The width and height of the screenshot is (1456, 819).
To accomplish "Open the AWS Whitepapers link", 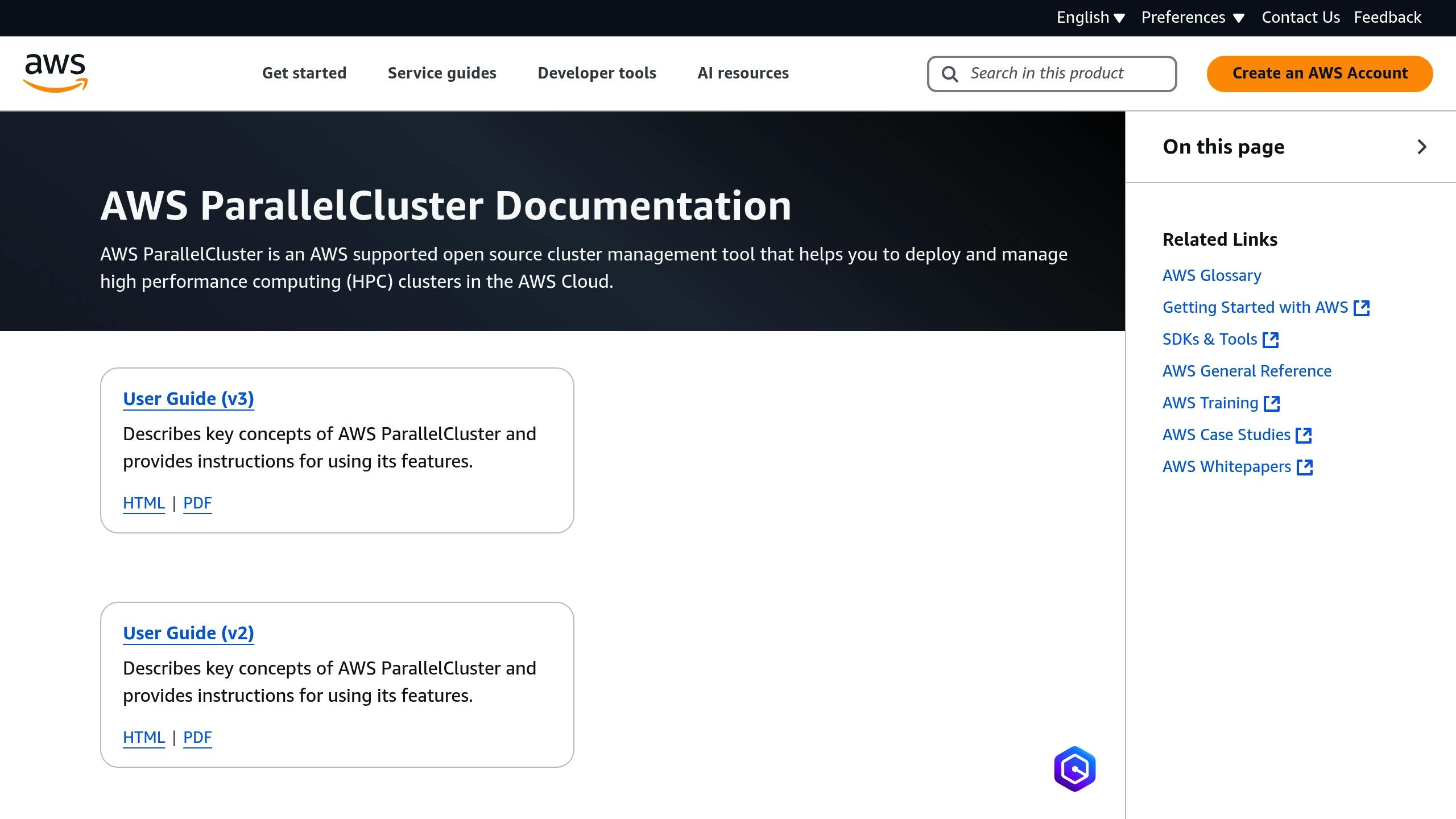I will click(x=1227, y=466).
